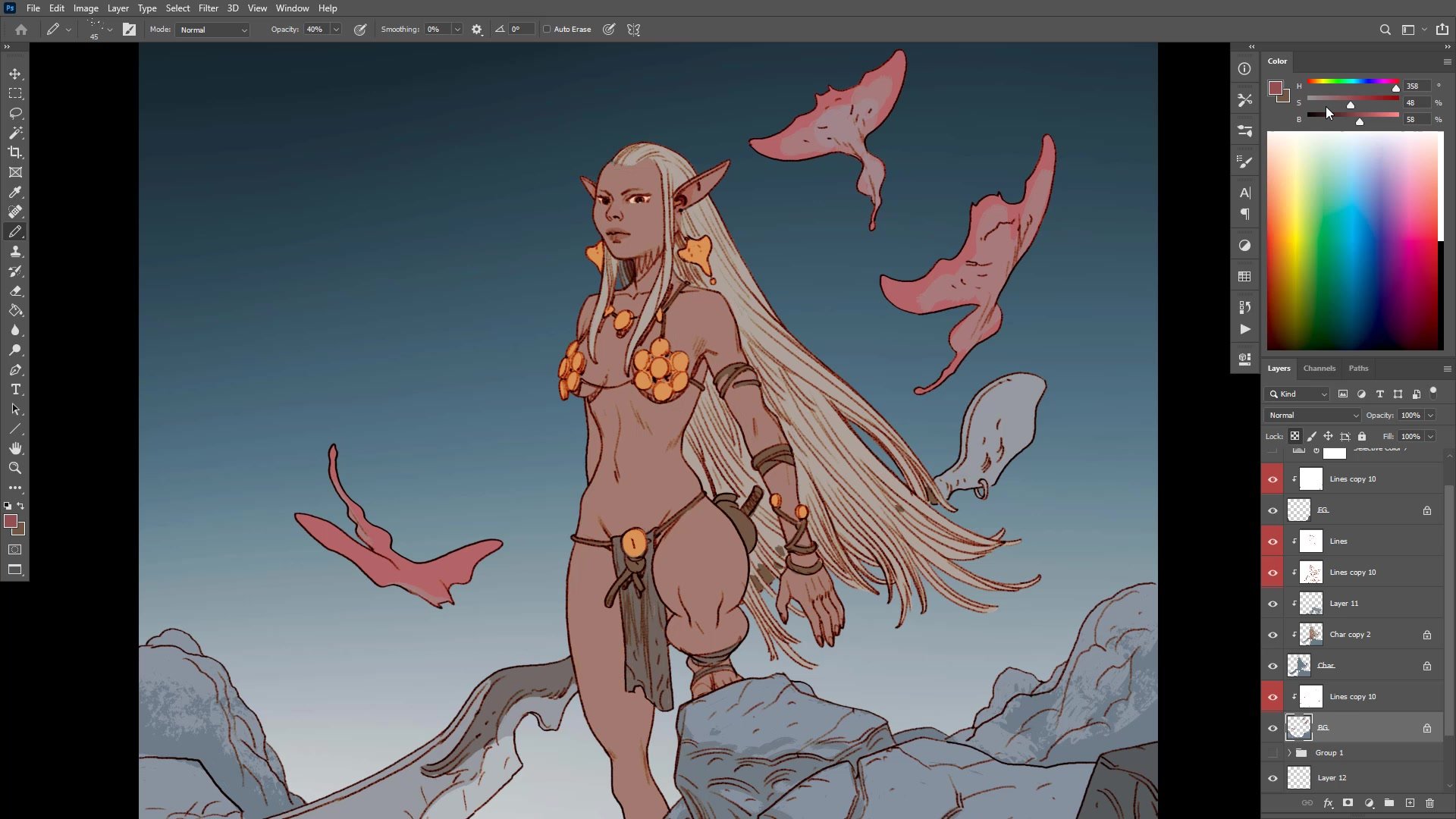Create a new layer via bottom icon
This screenshot has height=819, width=1456.
click(x=1410, y=802)
